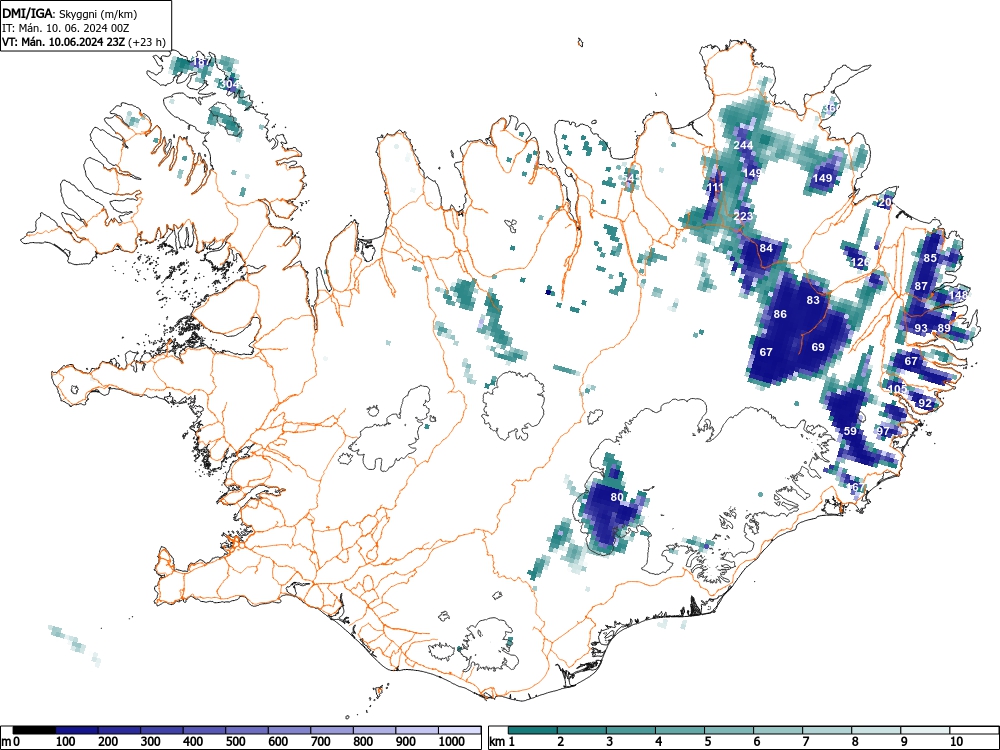Screen dimensions: 1000x750
Task: Click the white 9–10 km legend segment
Action: pos(925,730)
